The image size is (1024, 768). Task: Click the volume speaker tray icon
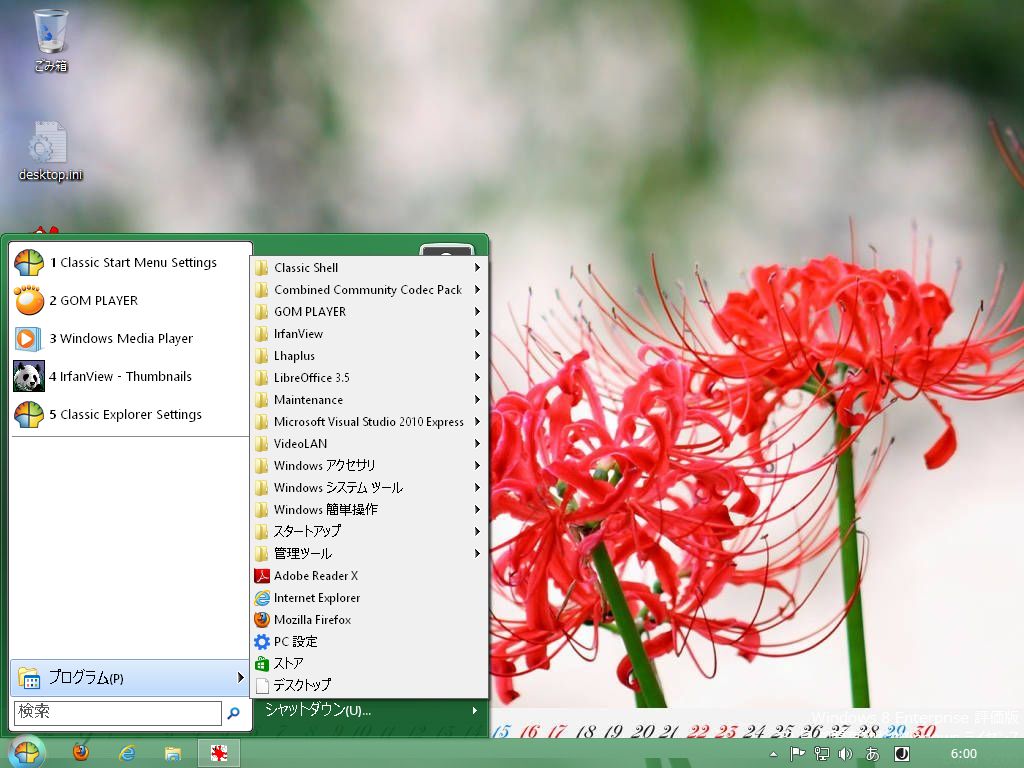pyautogui.click(x=845, y=754)
